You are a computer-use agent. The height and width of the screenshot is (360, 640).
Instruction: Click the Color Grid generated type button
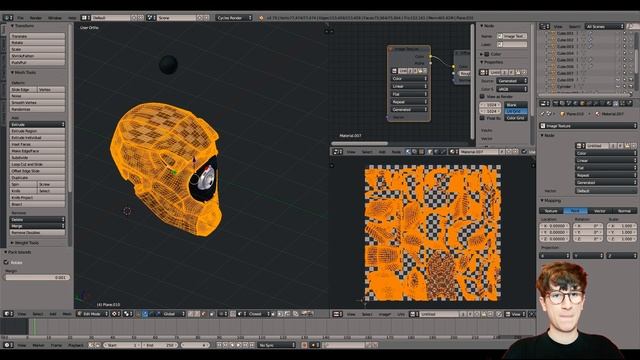(516, 118)
